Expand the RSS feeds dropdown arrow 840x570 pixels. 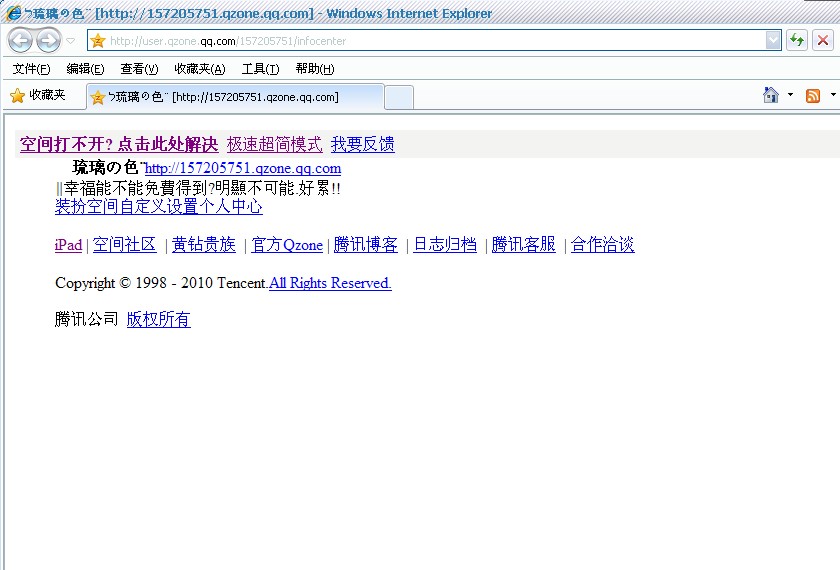click(x=833, y=95)
